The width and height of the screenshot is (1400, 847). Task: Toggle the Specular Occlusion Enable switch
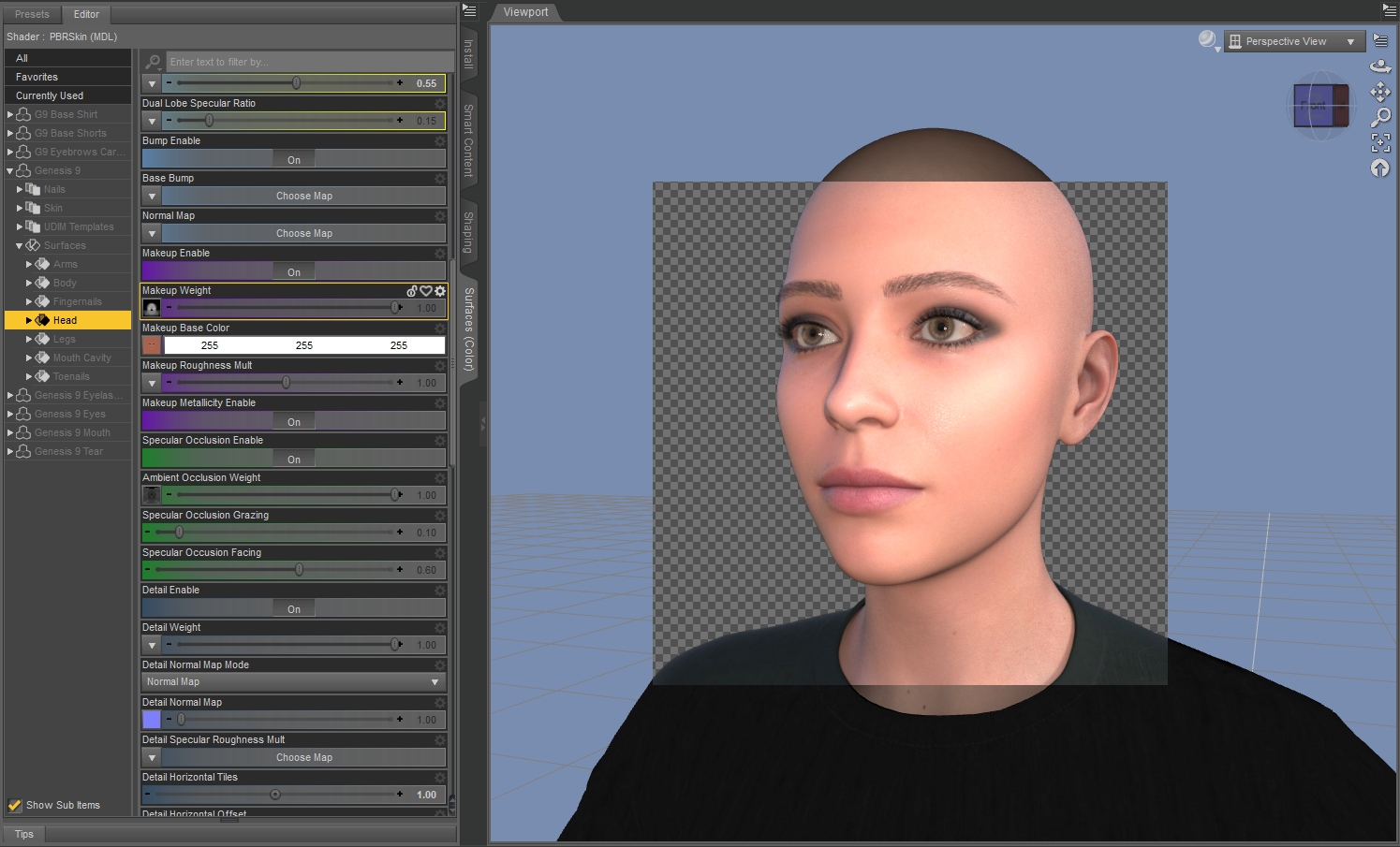point(294,459)
